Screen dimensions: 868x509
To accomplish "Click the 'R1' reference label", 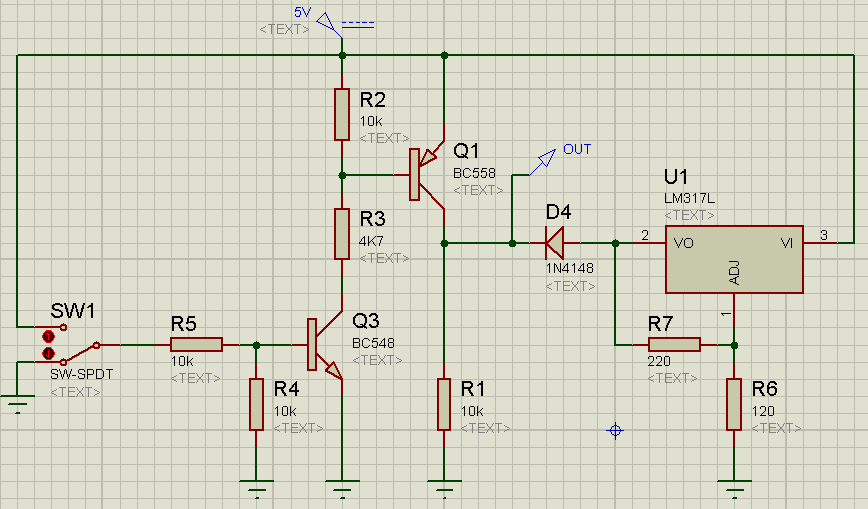I will [x=473, y=389].
